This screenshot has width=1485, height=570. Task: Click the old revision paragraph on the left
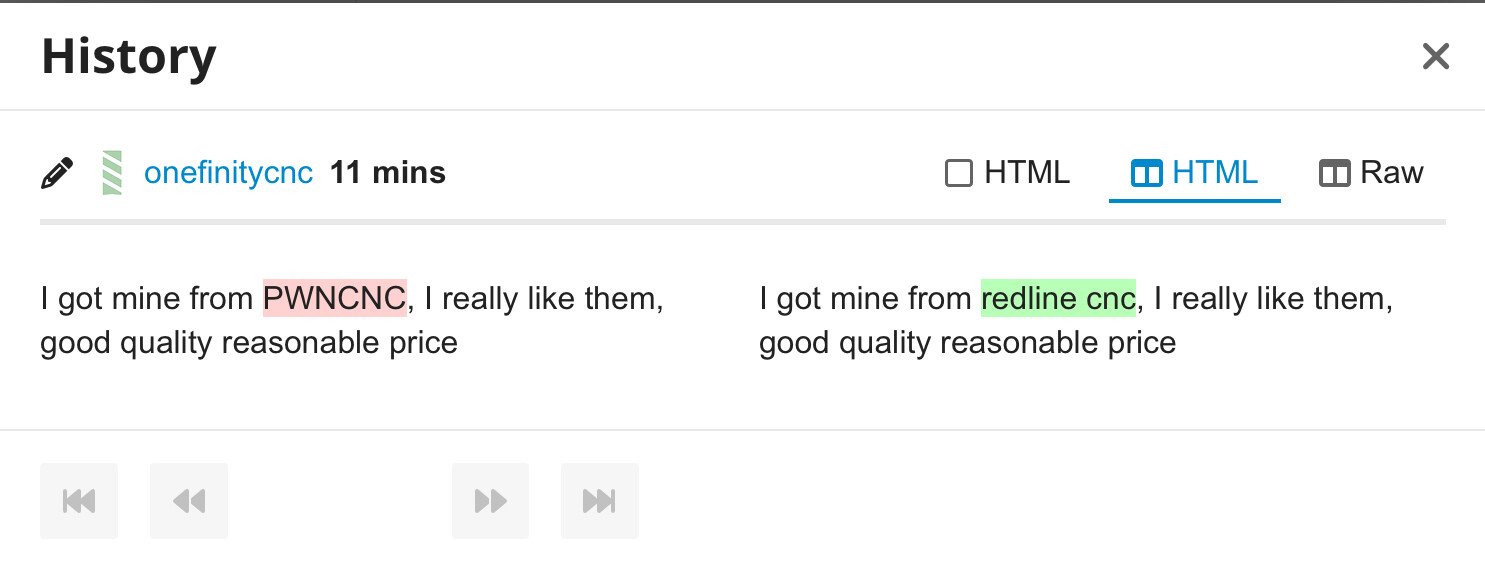tap(352, 320)
